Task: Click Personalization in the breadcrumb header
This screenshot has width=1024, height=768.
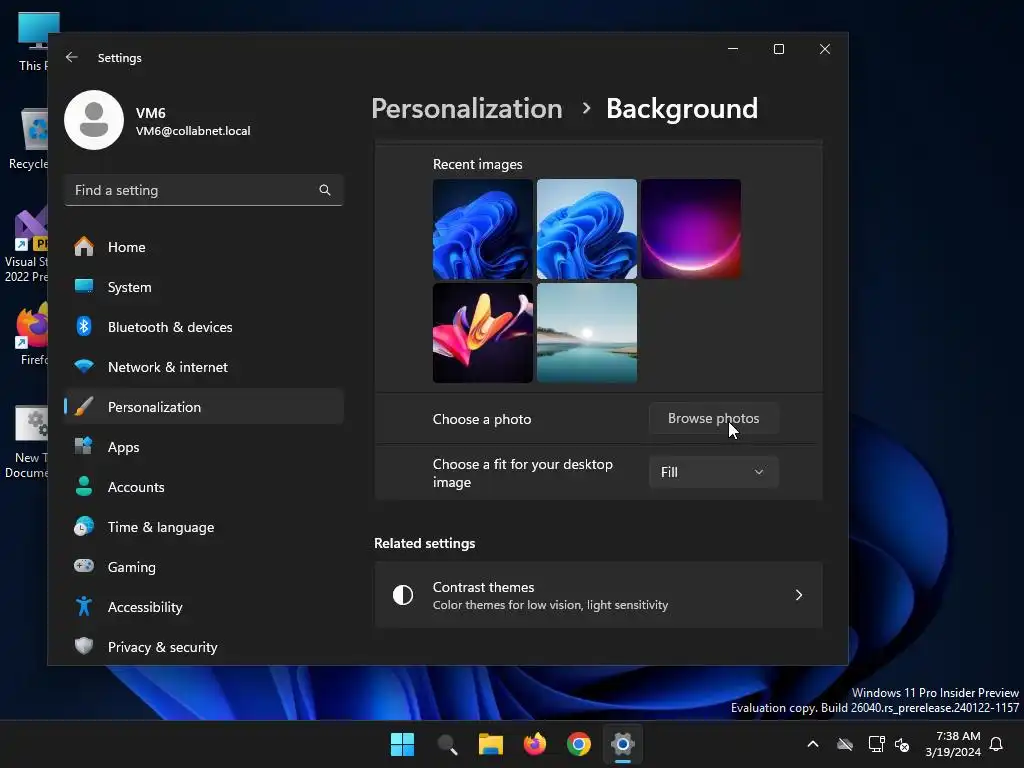Action: point(466,108)
